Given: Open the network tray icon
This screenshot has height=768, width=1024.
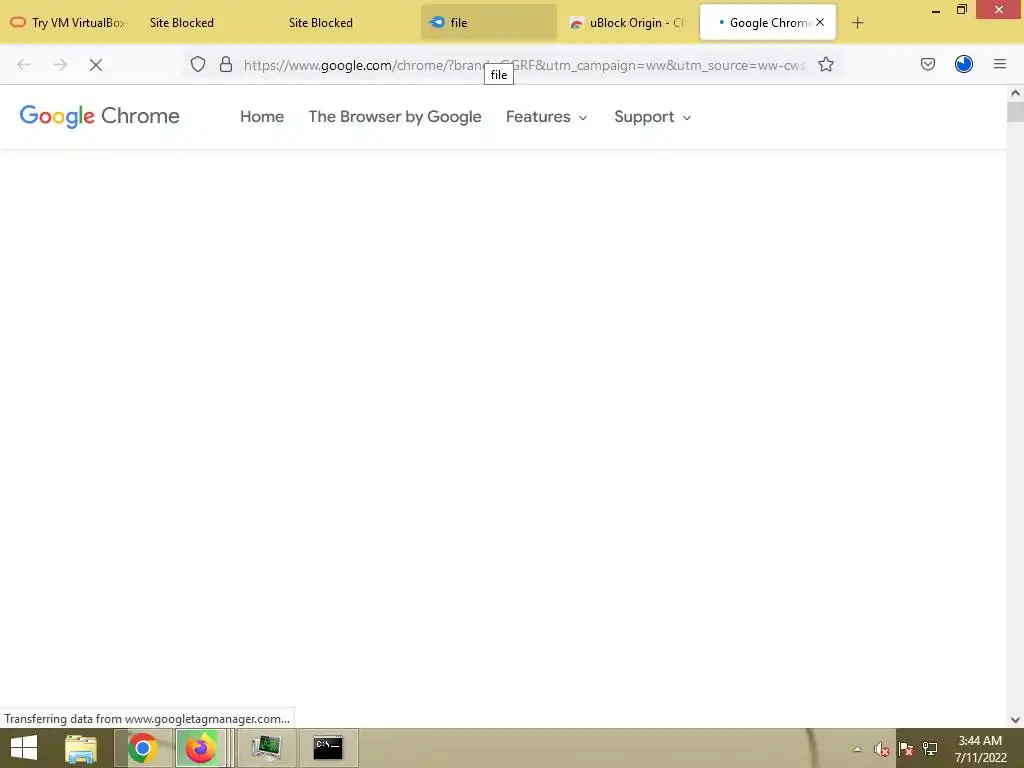Looking at the screenshot, I should point(930,749).
